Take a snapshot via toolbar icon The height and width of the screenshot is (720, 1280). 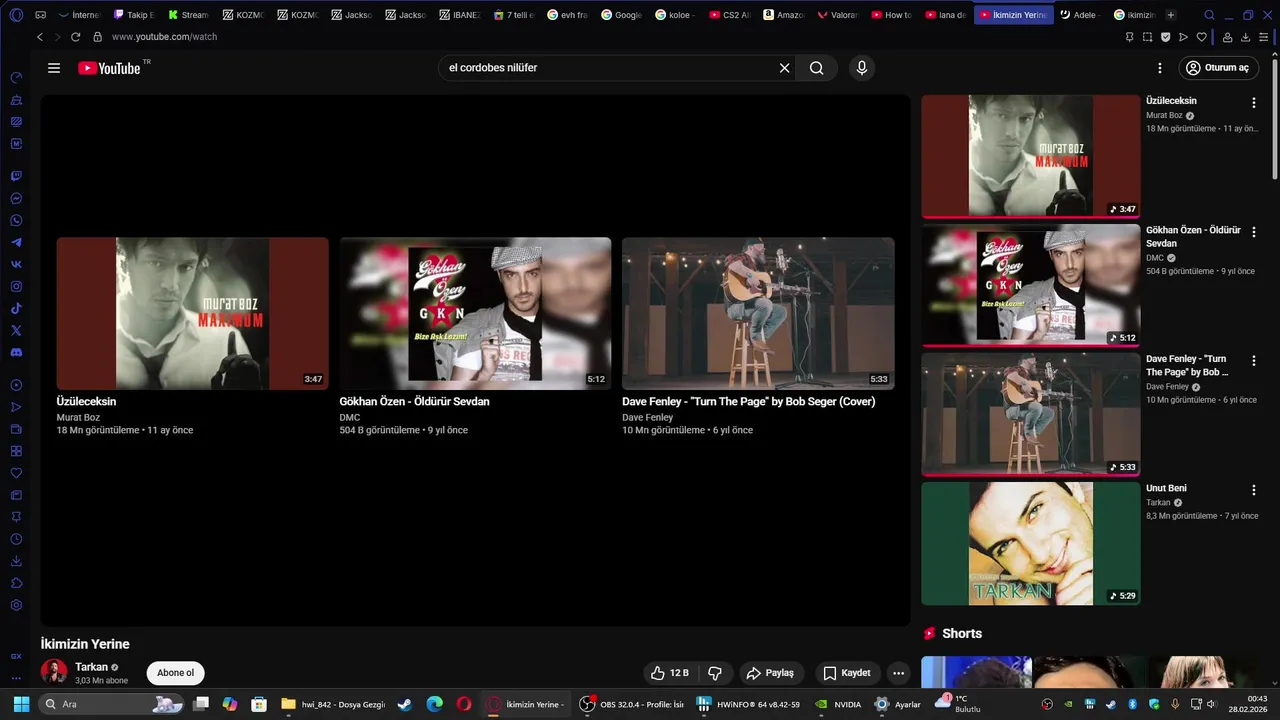tap(1147, 37)
